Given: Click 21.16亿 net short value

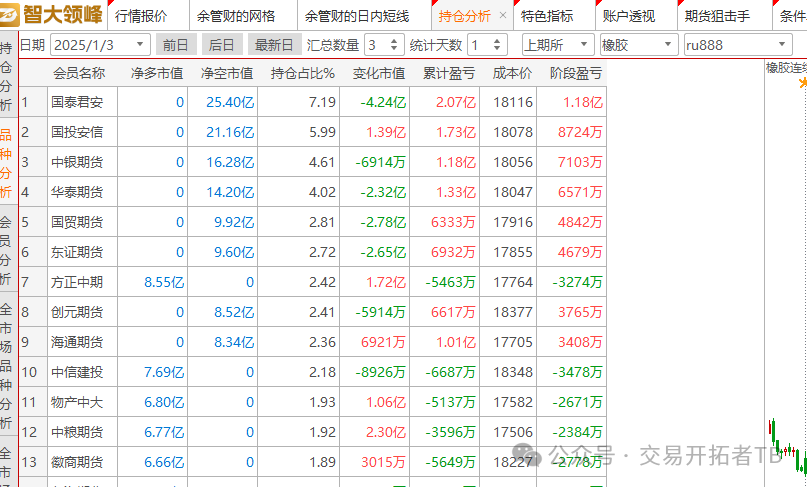Looking at the screenshot, I should tap(230, 132).
